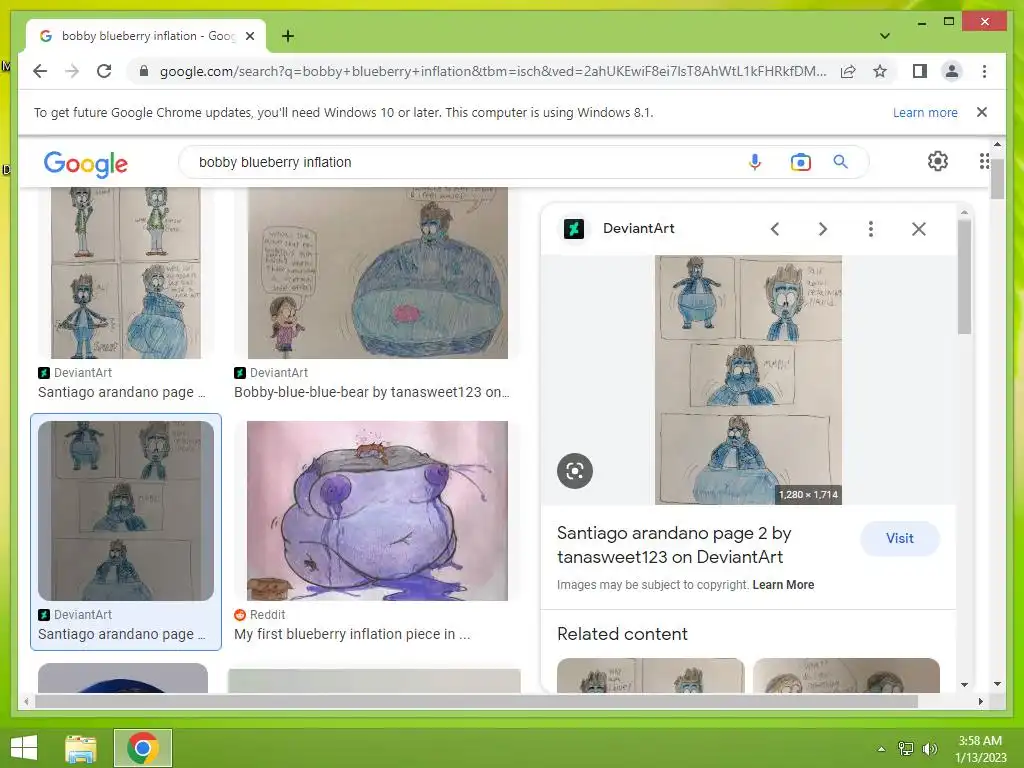
Task: Click the lock icon in the address bar
Action: (x=144, y=71)
